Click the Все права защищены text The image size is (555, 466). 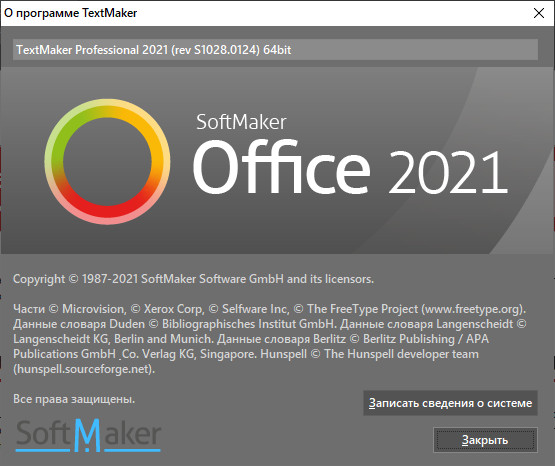click(74, 399)
